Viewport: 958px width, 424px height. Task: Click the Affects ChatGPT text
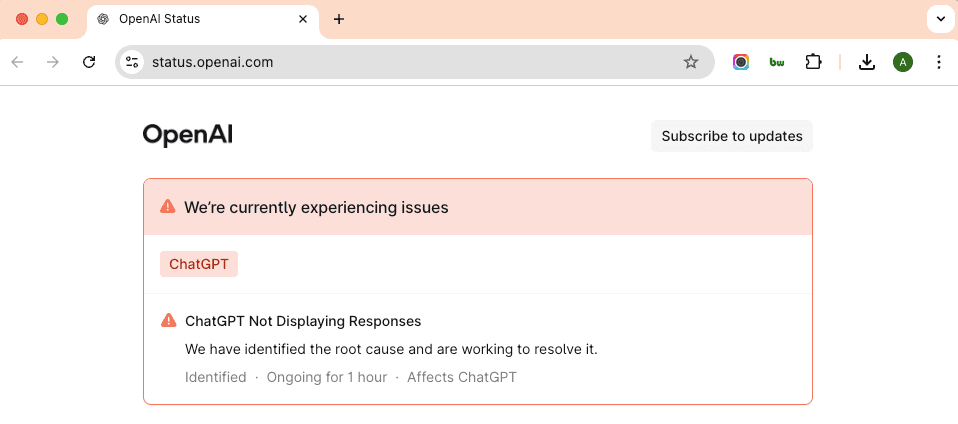tap(462, 377)
